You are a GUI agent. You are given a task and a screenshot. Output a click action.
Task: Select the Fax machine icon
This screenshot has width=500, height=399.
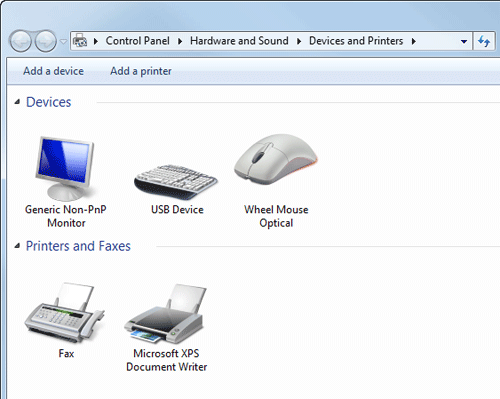click(65, 312)
